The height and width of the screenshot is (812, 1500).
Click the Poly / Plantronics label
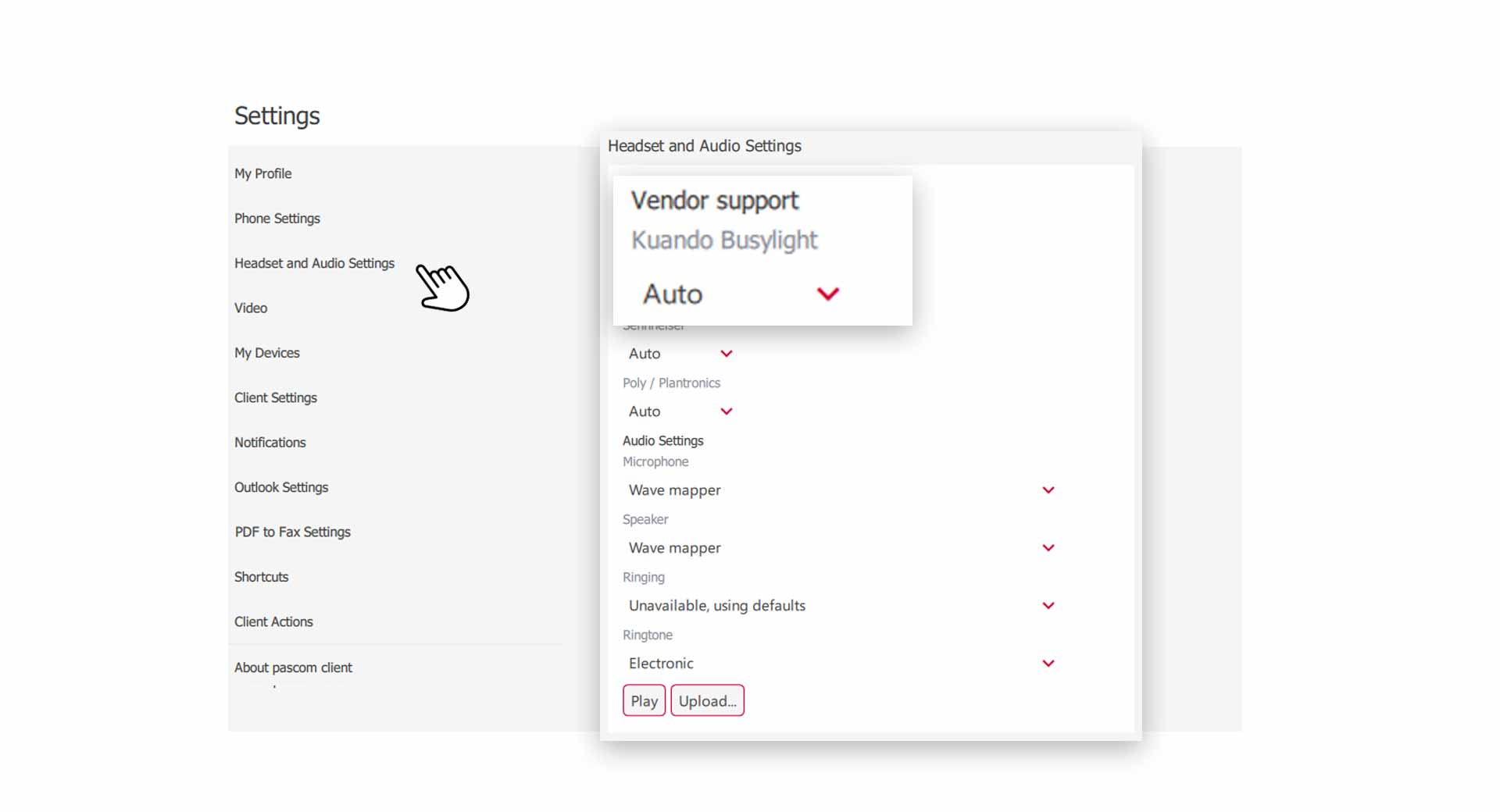coord(671,383)
